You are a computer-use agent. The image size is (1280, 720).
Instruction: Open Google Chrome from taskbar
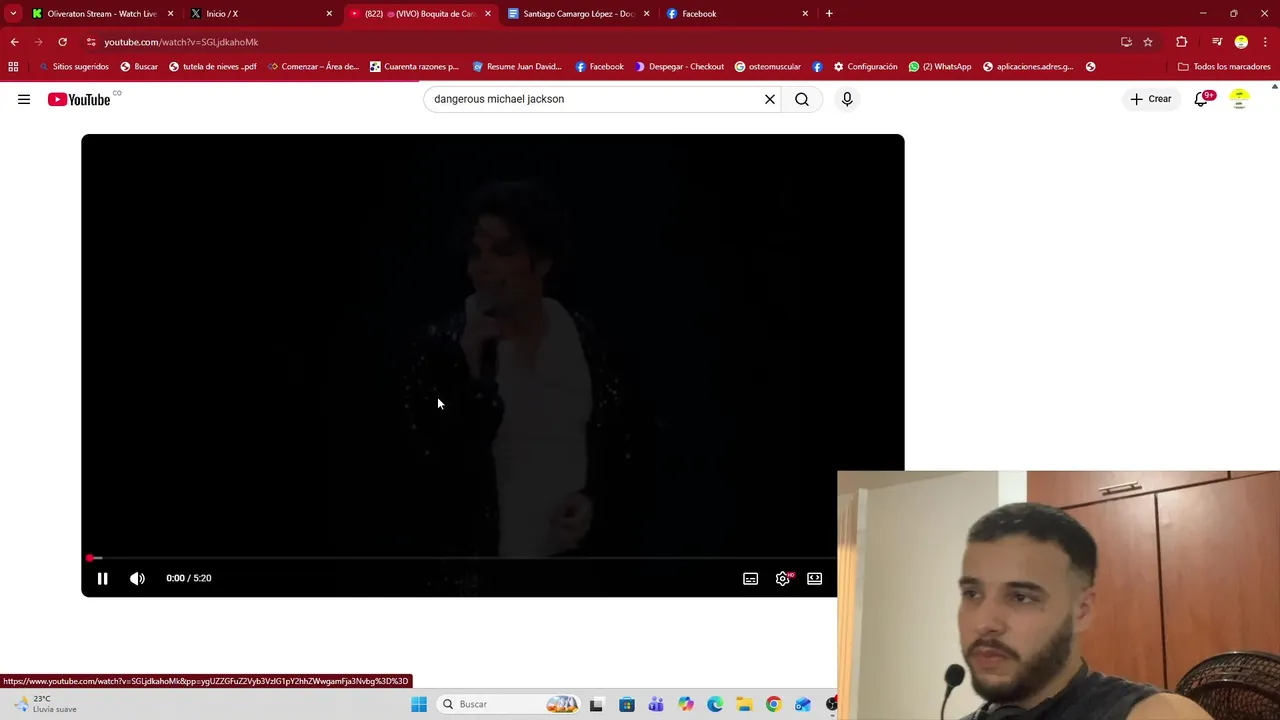click(774, 704)
